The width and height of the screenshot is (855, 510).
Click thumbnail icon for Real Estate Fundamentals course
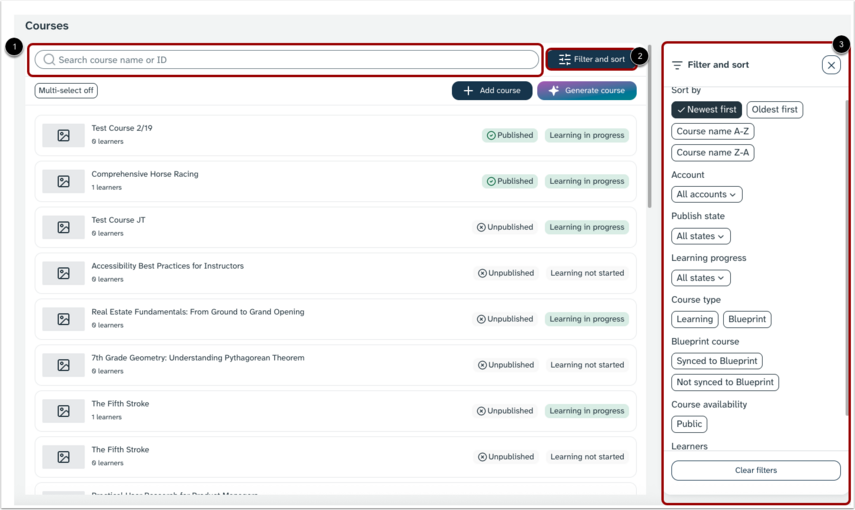[63, 319]
